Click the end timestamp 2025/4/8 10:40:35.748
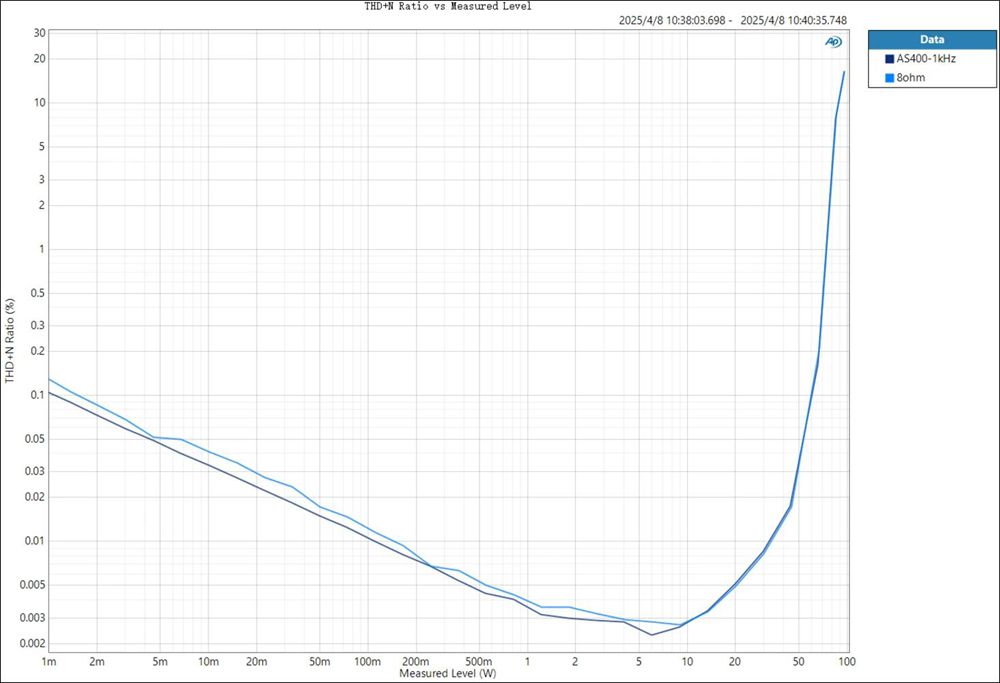 pyautogui.click(x=793, y=20)
